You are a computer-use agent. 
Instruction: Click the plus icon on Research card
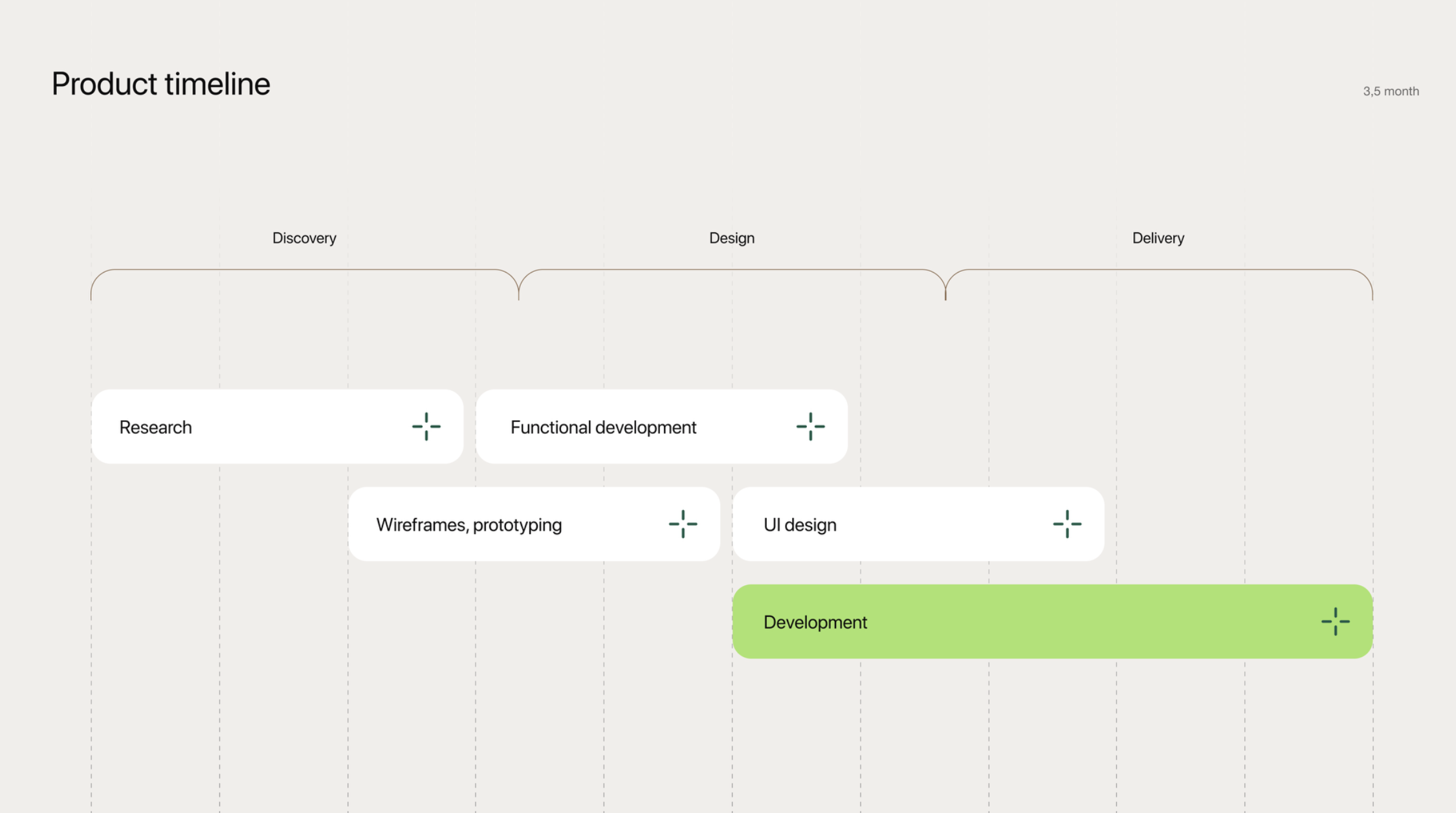[426, 427]
